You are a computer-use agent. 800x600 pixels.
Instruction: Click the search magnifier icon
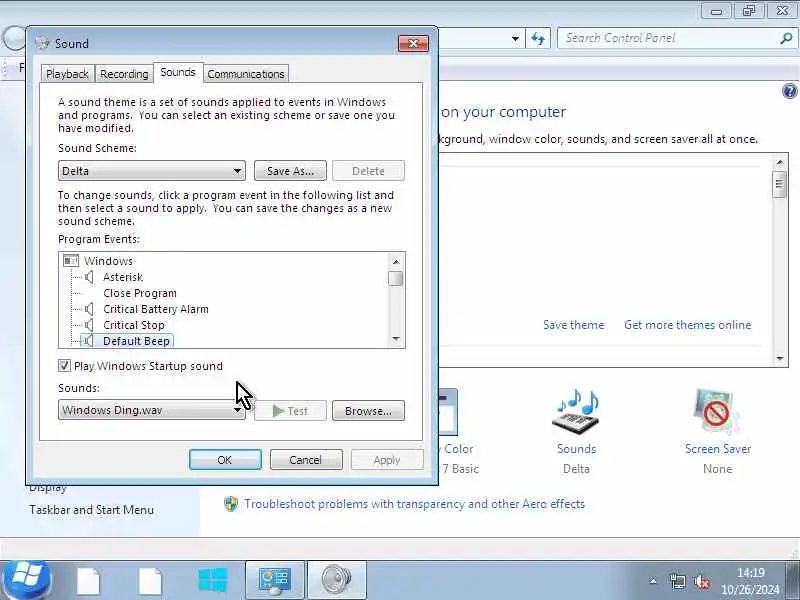pyautogui.click(x=786, y=38)
